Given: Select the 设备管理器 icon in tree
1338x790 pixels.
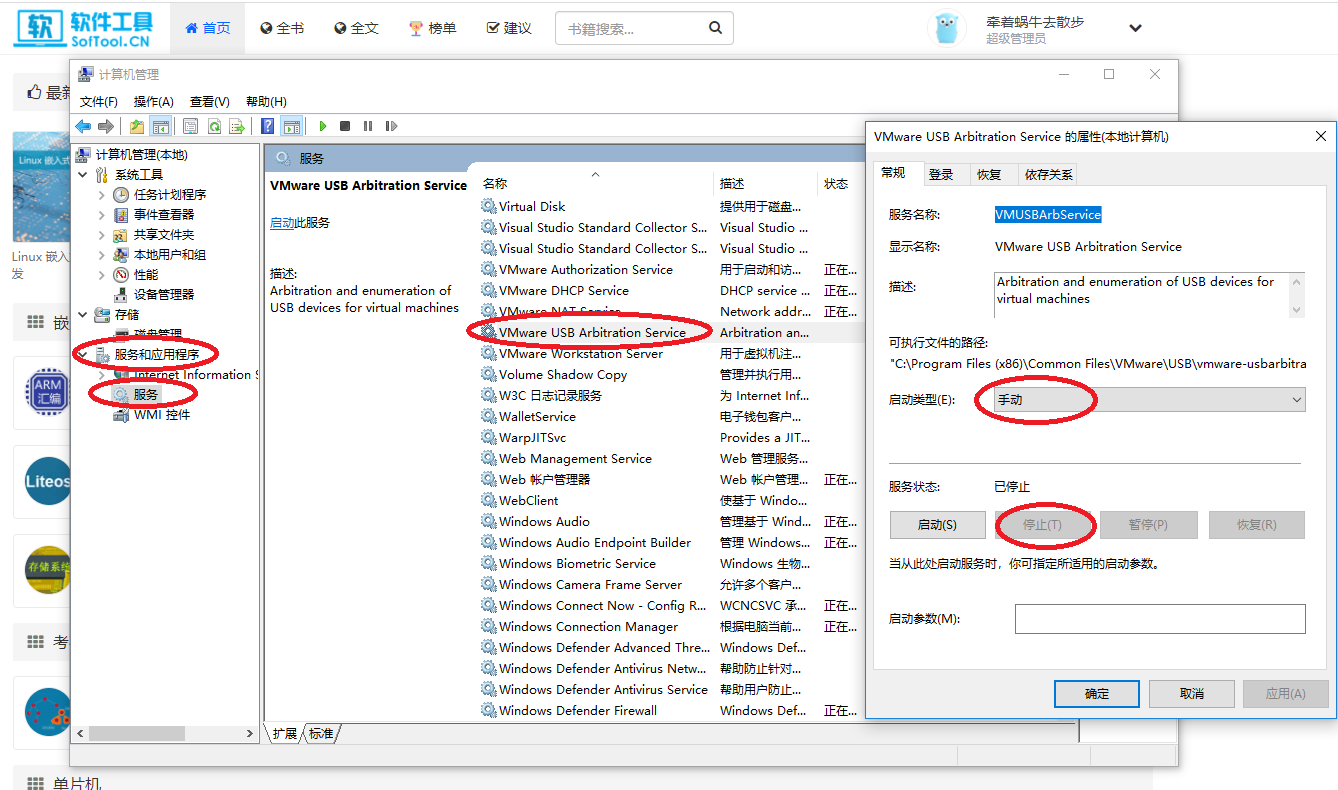Looking at the screenshot, I should (121, 295).
